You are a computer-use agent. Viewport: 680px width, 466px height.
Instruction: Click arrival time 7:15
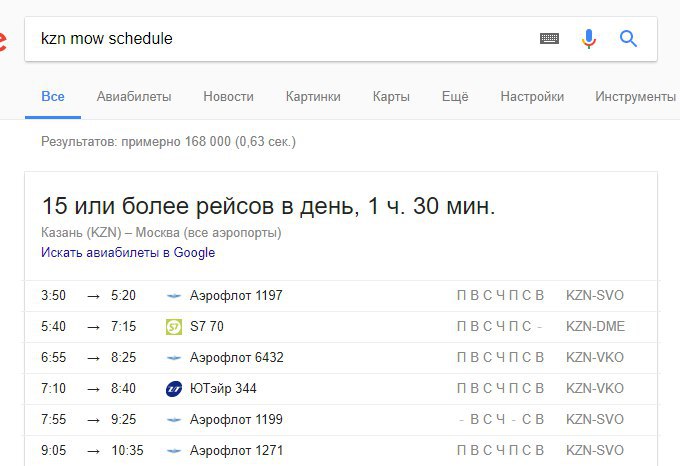click(x=124, y=326)
